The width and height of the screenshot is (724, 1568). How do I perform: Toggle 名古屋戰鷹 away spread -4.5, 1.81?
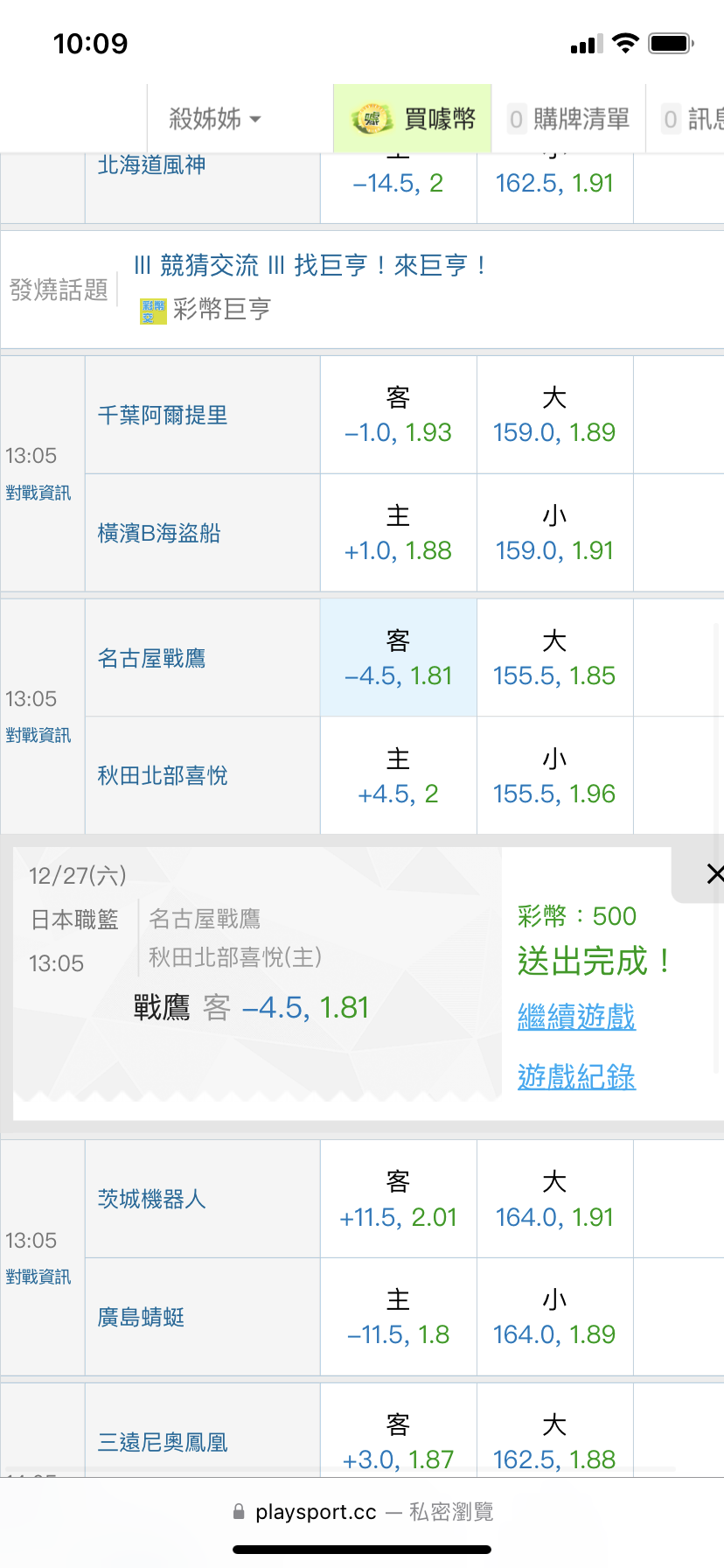pos(398,658)
